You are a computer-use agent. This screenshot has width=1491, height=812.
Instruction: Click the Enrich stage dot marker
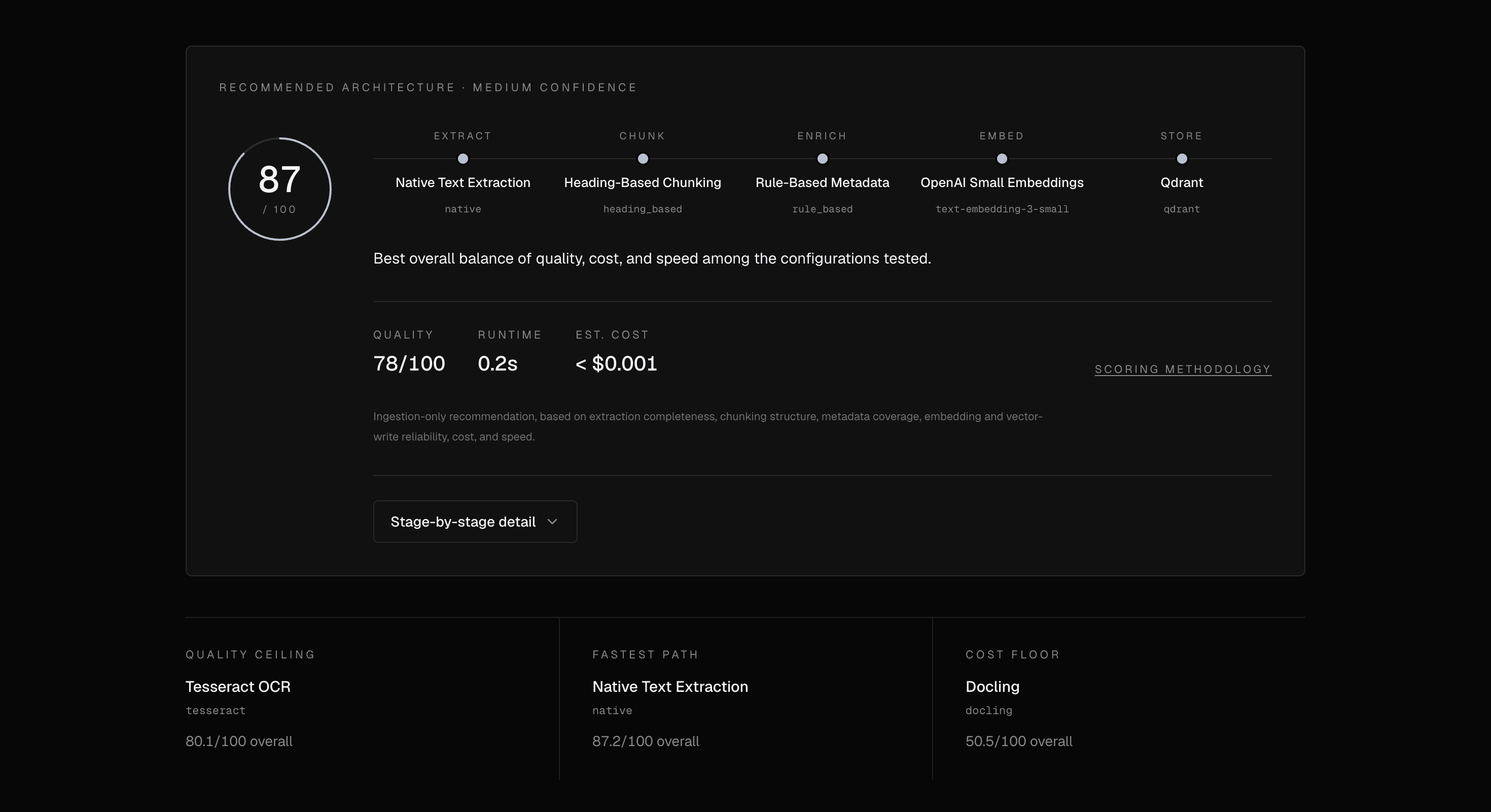pyautogui.click(x=822, y=159)
